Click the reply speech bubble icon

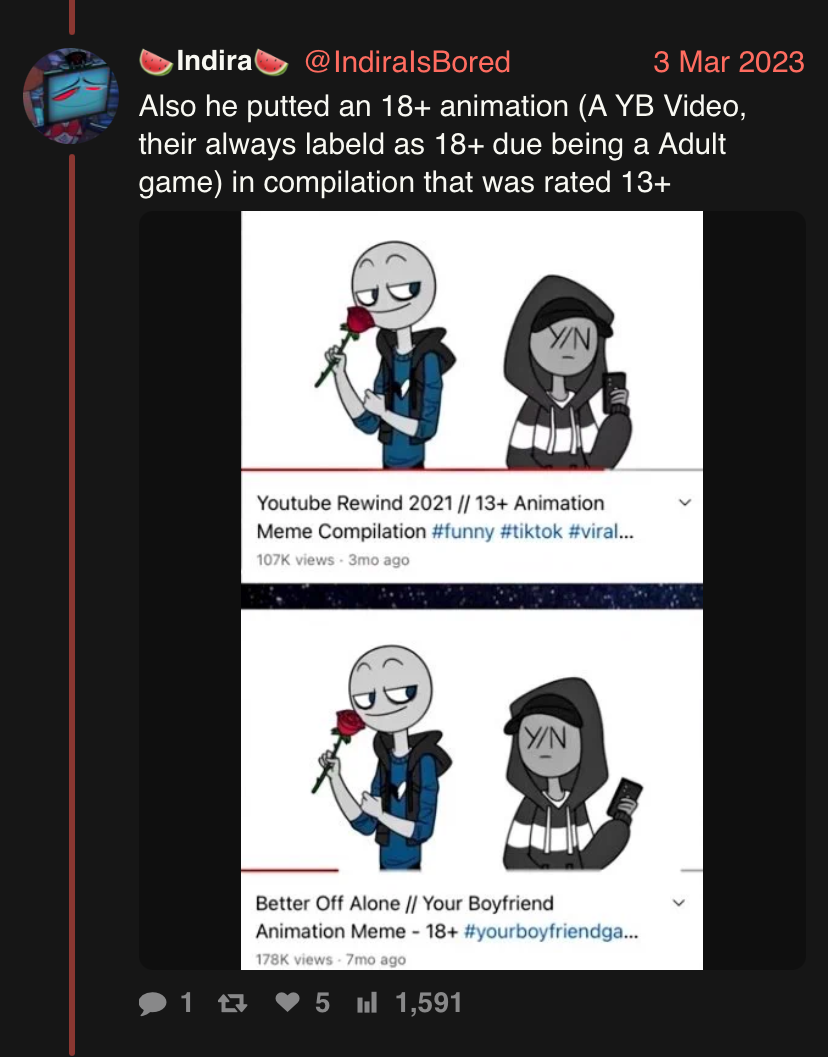click(152, 1003)
